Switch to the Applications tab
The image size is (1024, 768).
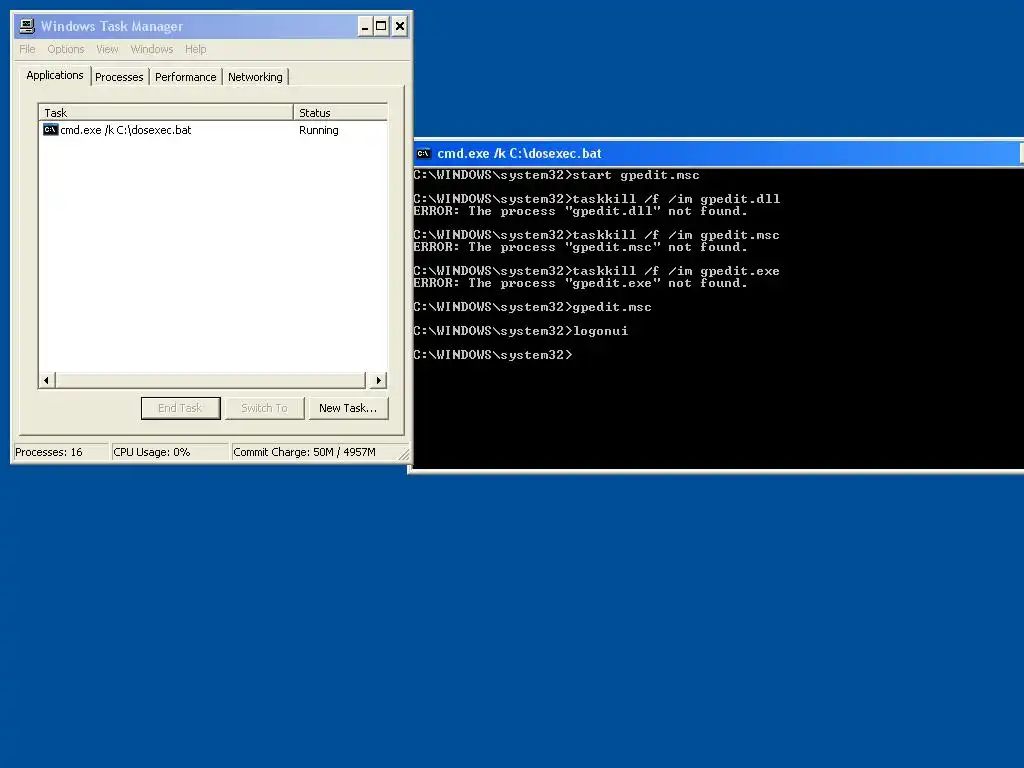pos(55,75)
